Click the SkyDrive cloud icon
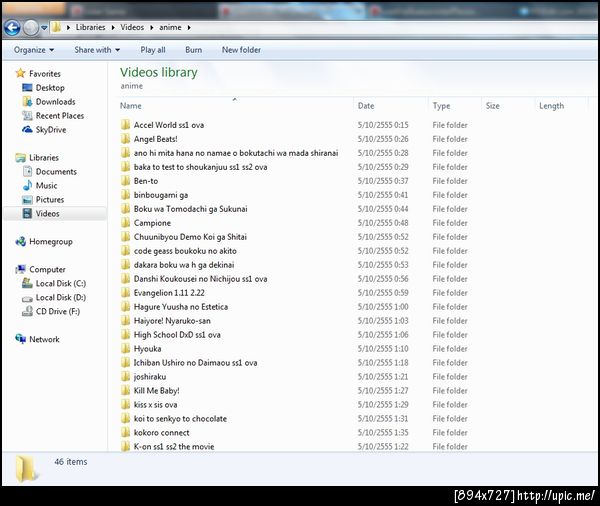Screen dimensions: 600x506 point(27,129)
